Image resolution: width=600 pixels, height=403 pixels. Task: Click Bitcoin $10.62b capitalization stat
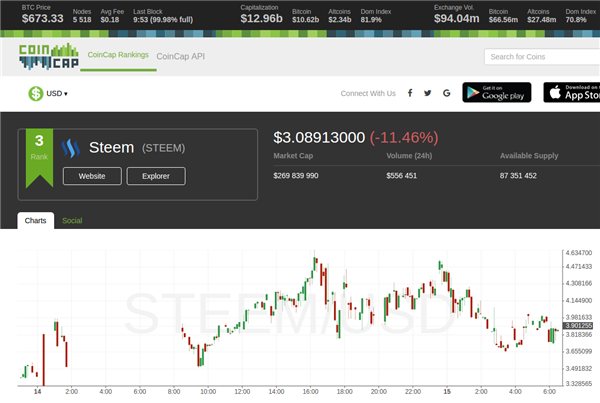[x=305, y=16]
